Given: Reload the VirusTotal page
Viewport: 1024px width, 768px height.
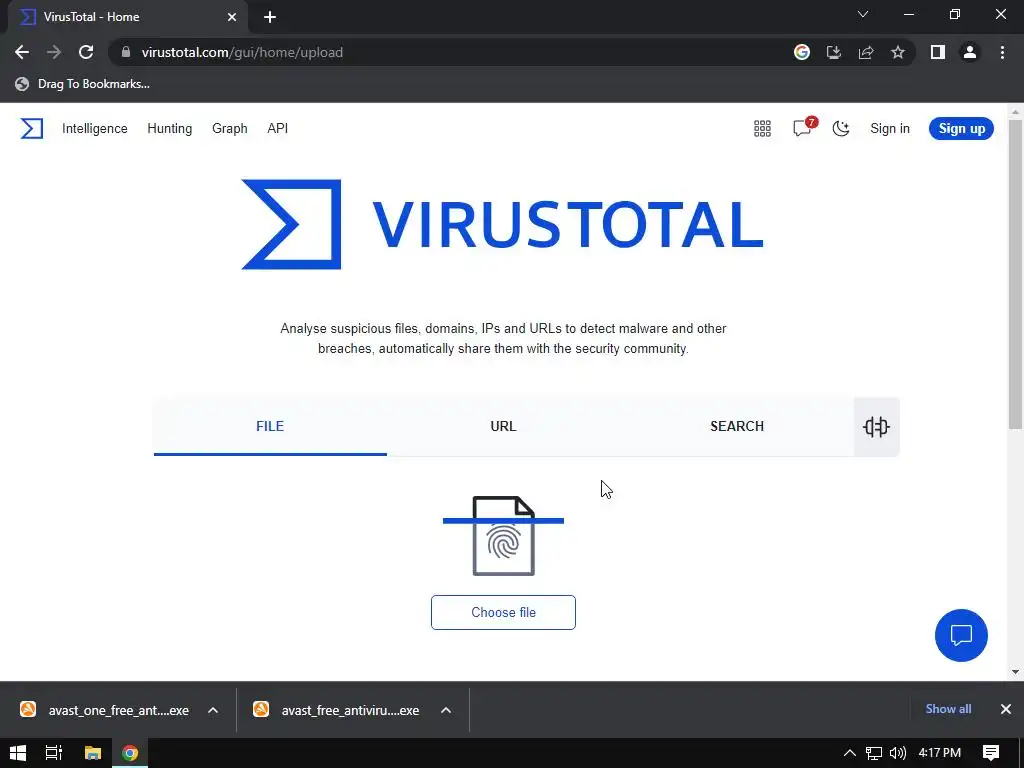Looking at the screenshot, I should (x=86, y=52).
